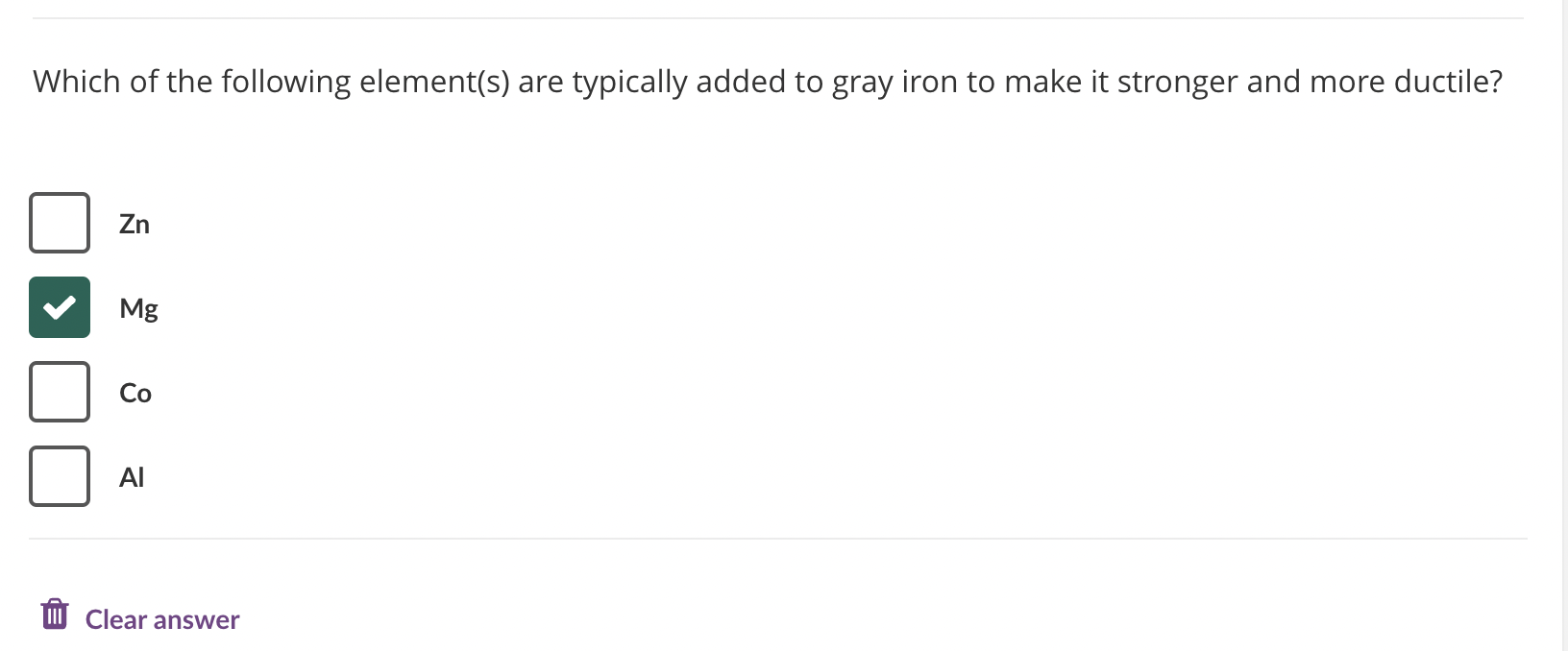Click the trash icon next to Clear answer
Screen dimensions: 1568x651
(56, 613)
